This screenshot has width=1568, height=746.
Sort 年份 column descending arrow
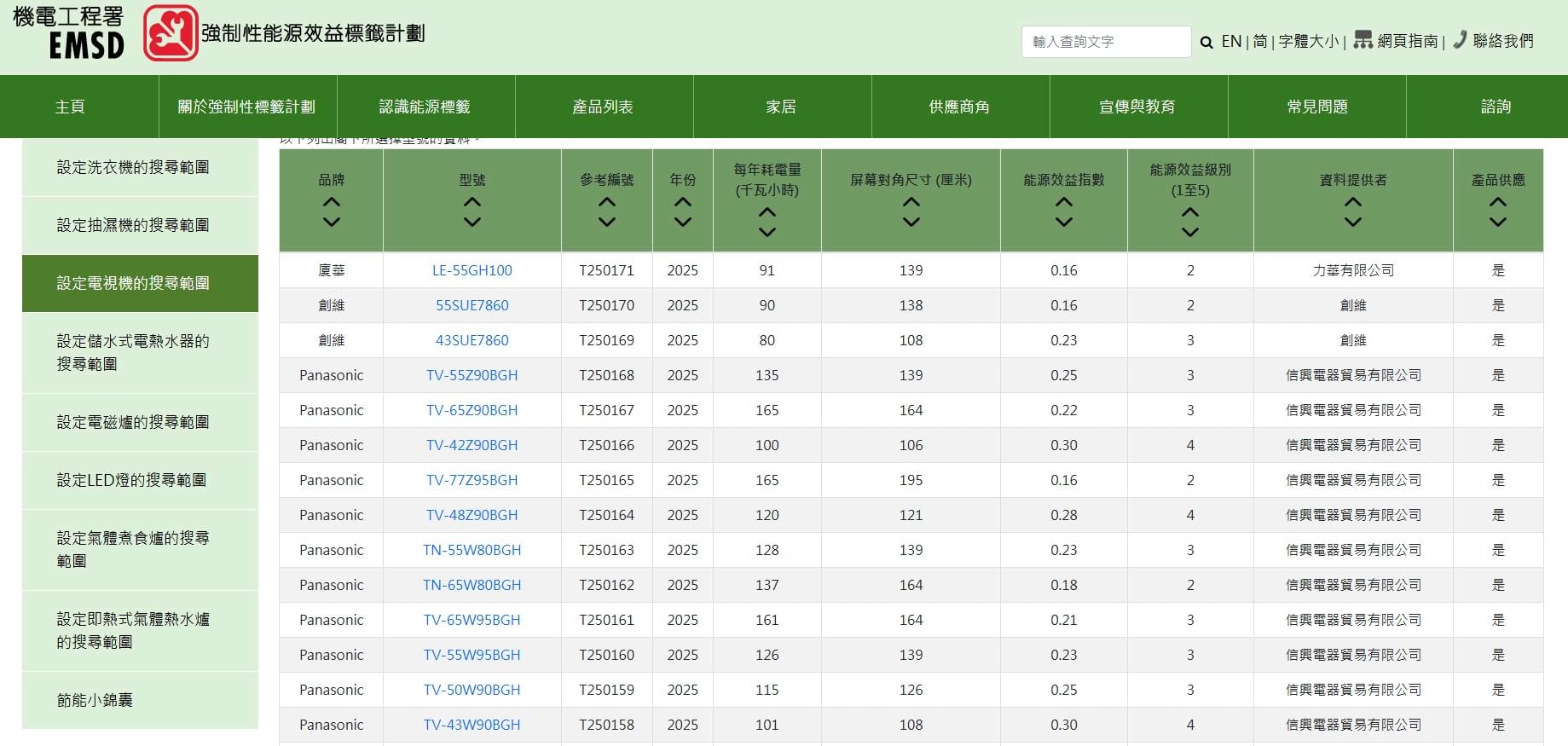(683, 222)
